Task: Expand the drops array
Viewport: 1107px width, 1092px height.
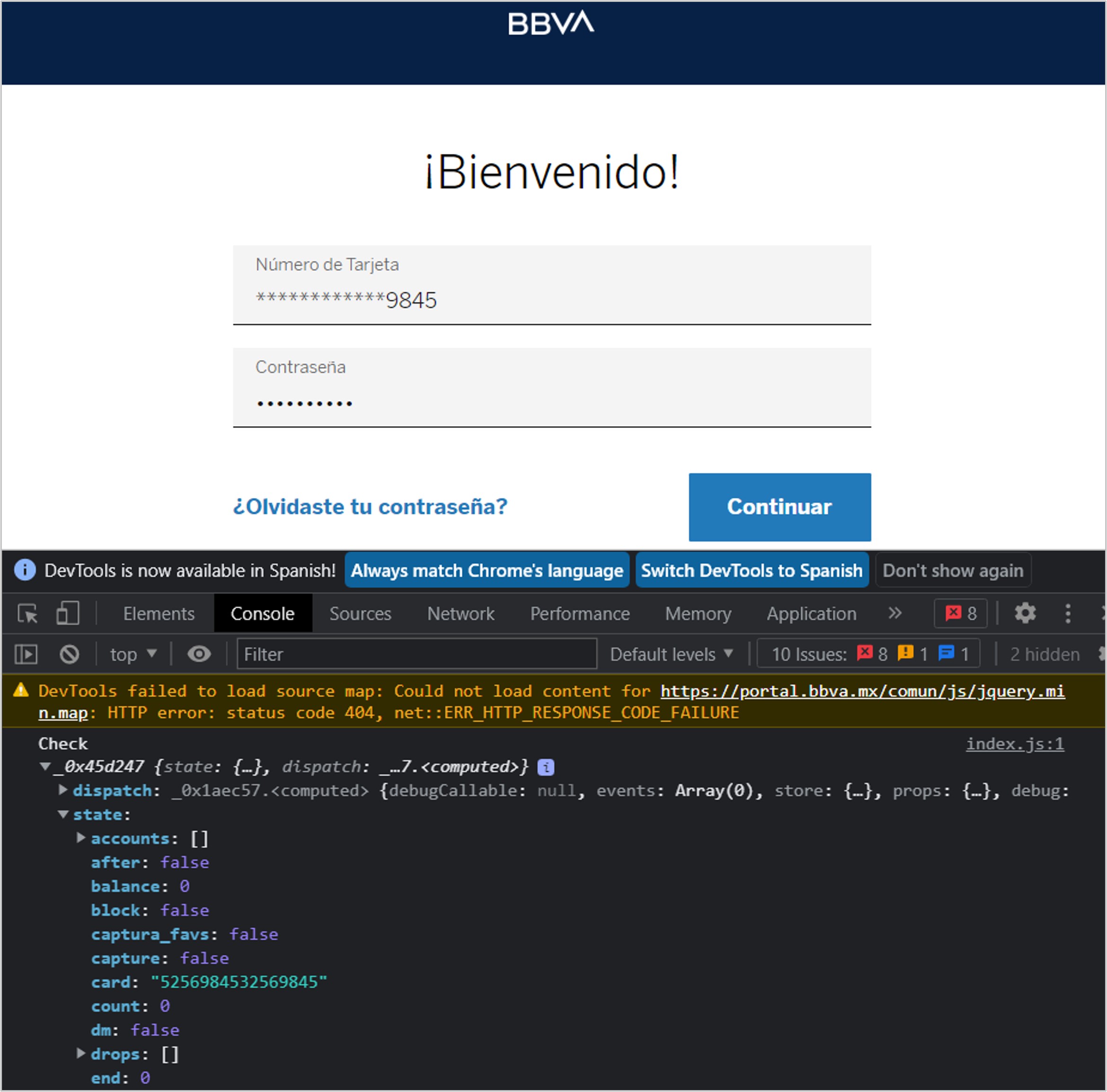Action: tap(81, 1053)
